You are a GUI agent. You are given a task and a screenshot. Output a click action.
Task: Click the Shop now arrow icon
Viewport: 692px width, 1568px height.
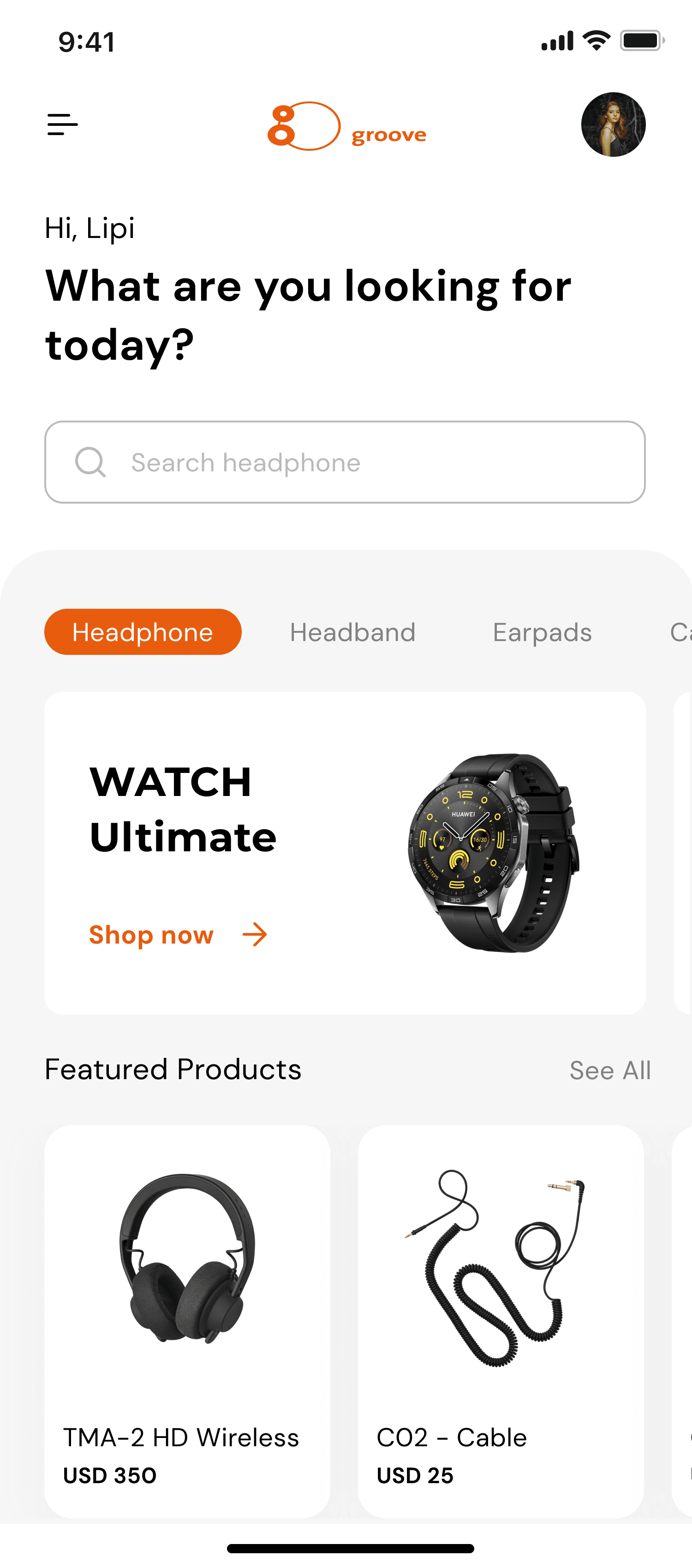255,934
